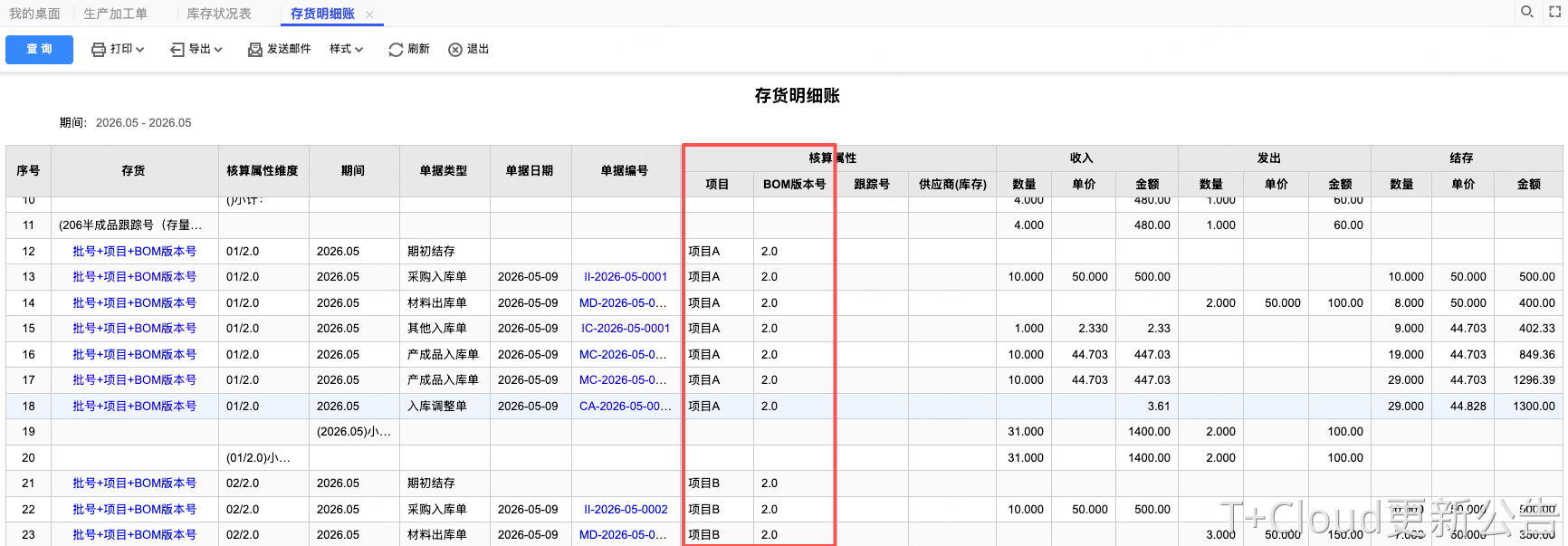Click the export icon beside 导出
The image size is (1568, 546).
coord(177,50)
